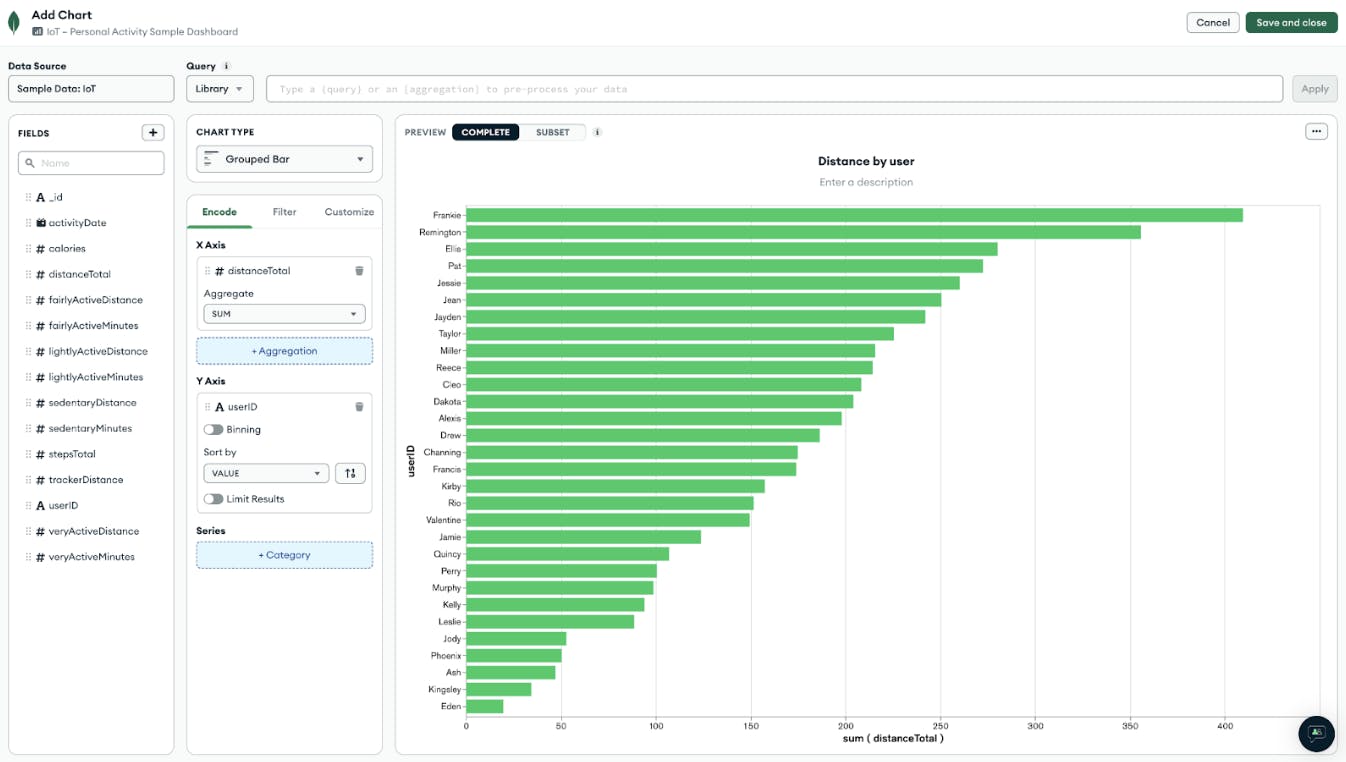Click the string icon beside userID field
The image size is (1346, 762).
(x=40, y=506)
